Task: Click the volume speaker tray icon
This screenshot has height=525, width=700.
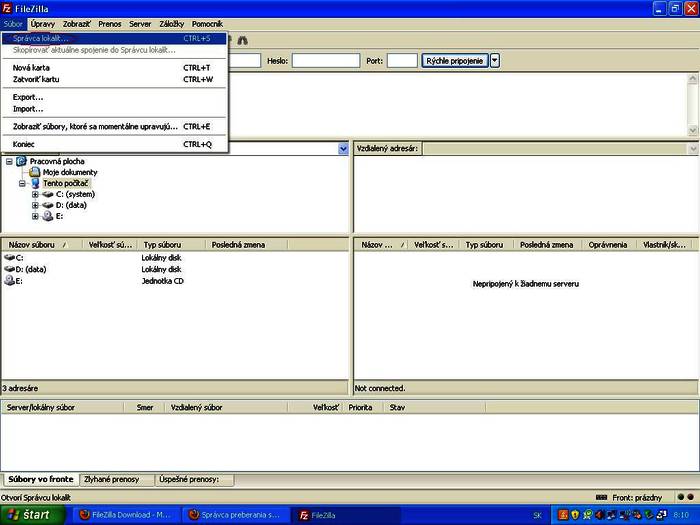Action: 600,515
